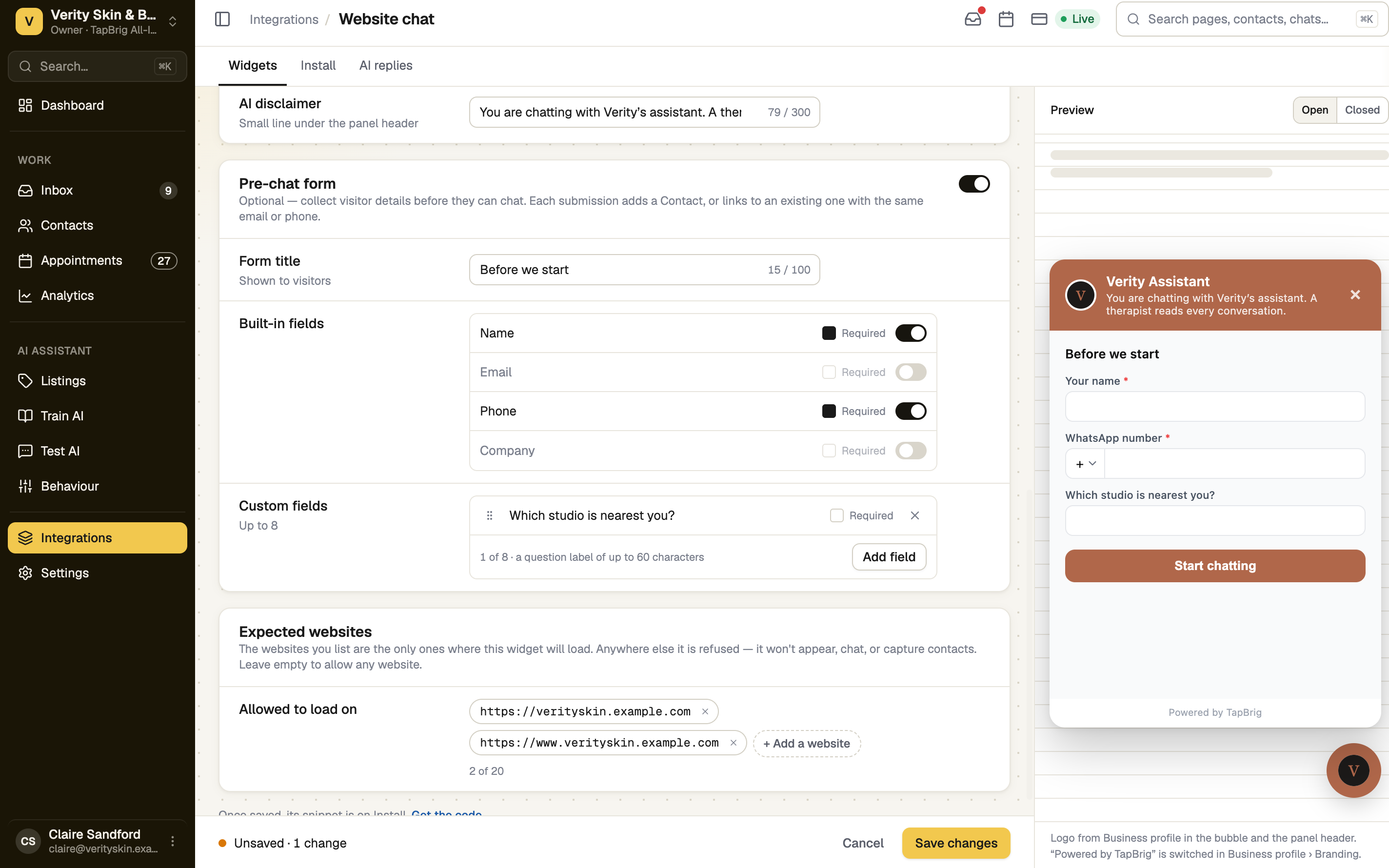The image size is (1389, 868).
Task: Switch to the AI replies tab
Action: (x=386, y=65)
